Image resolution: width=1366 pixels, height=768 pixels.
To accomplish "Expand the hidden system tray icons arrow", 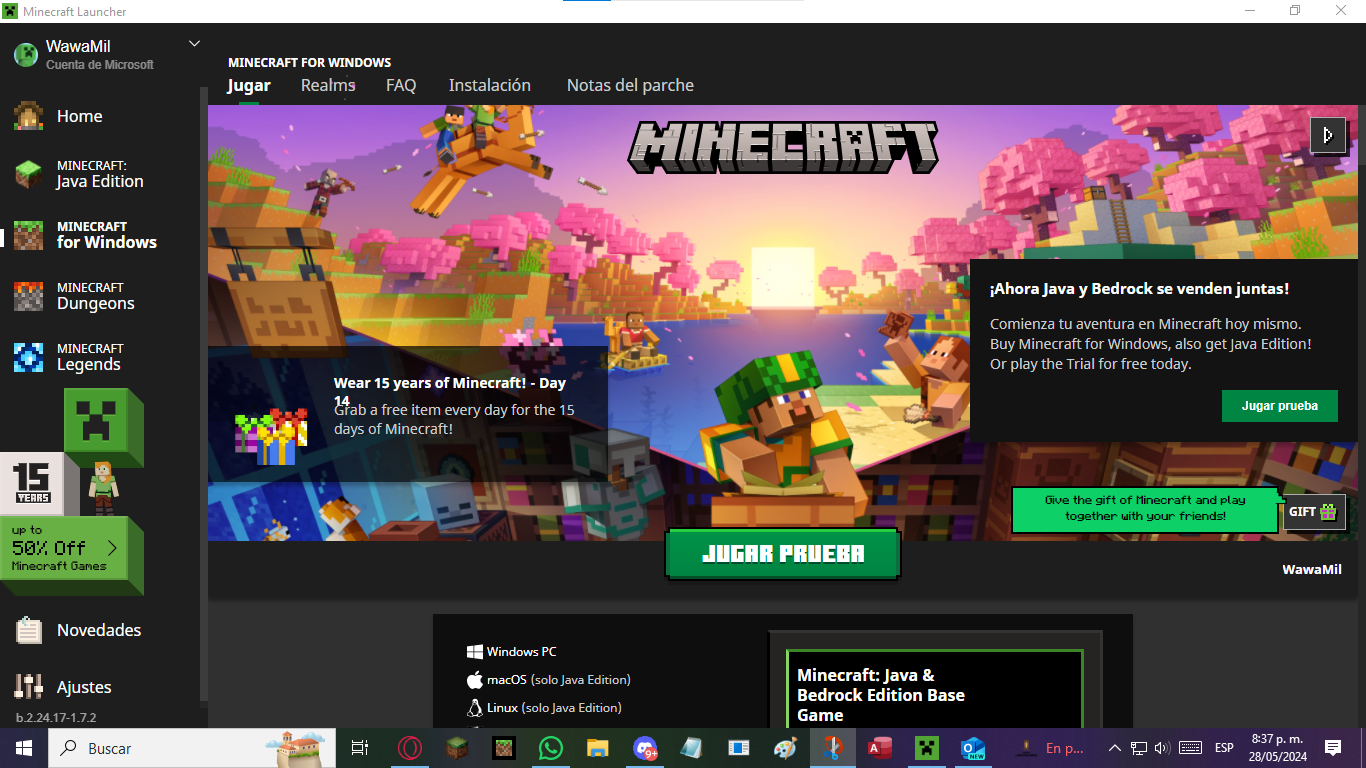I will (1114, 748).
